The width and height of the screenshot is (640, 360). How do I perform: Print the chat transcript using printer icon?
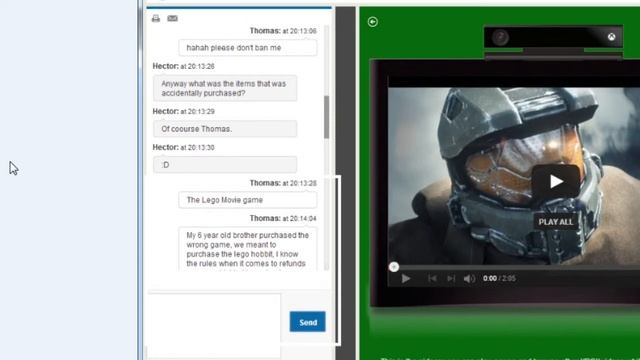point(156,18)
